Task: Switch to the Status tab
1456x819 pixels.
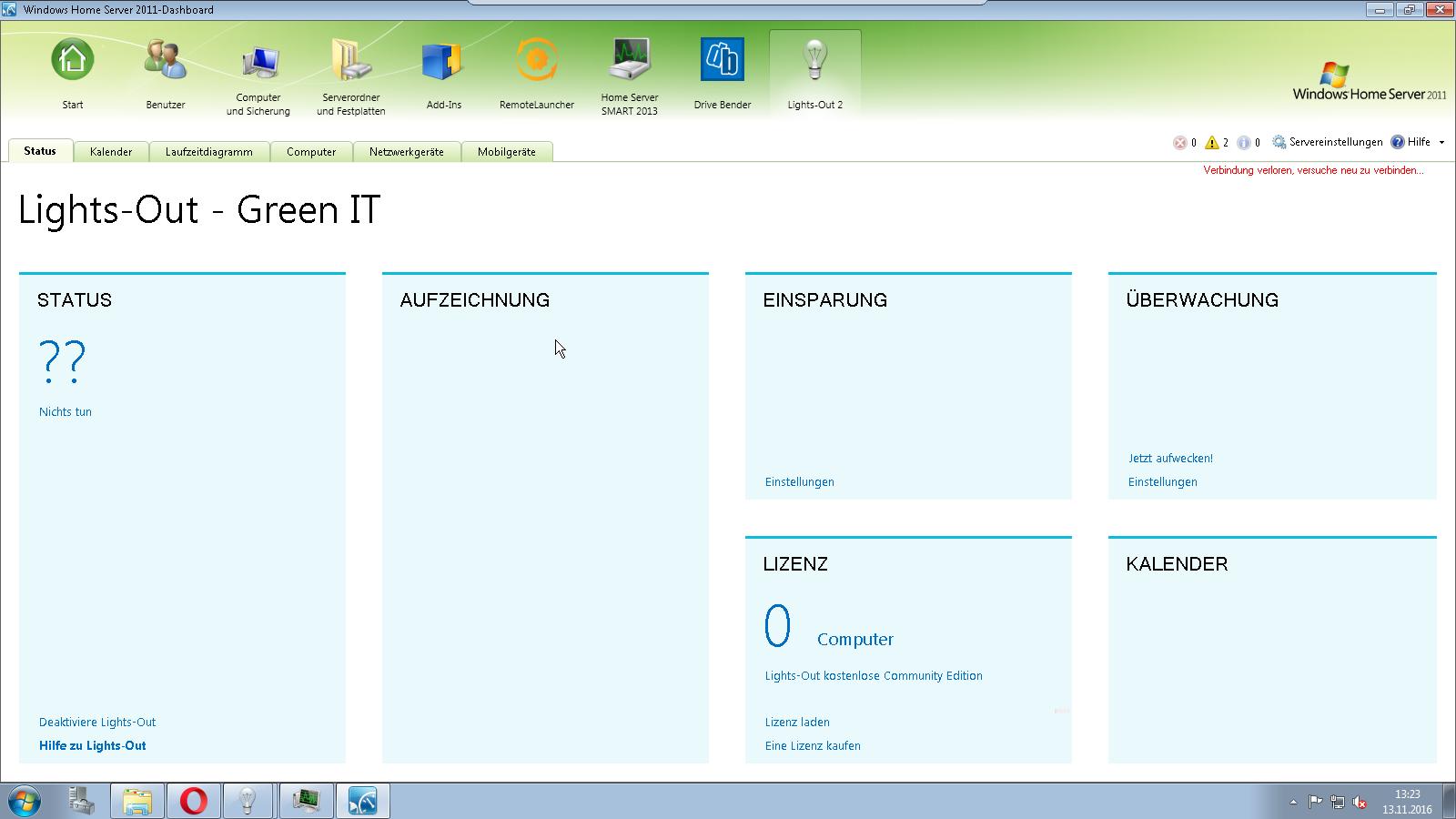Action: tap(40, 151)
